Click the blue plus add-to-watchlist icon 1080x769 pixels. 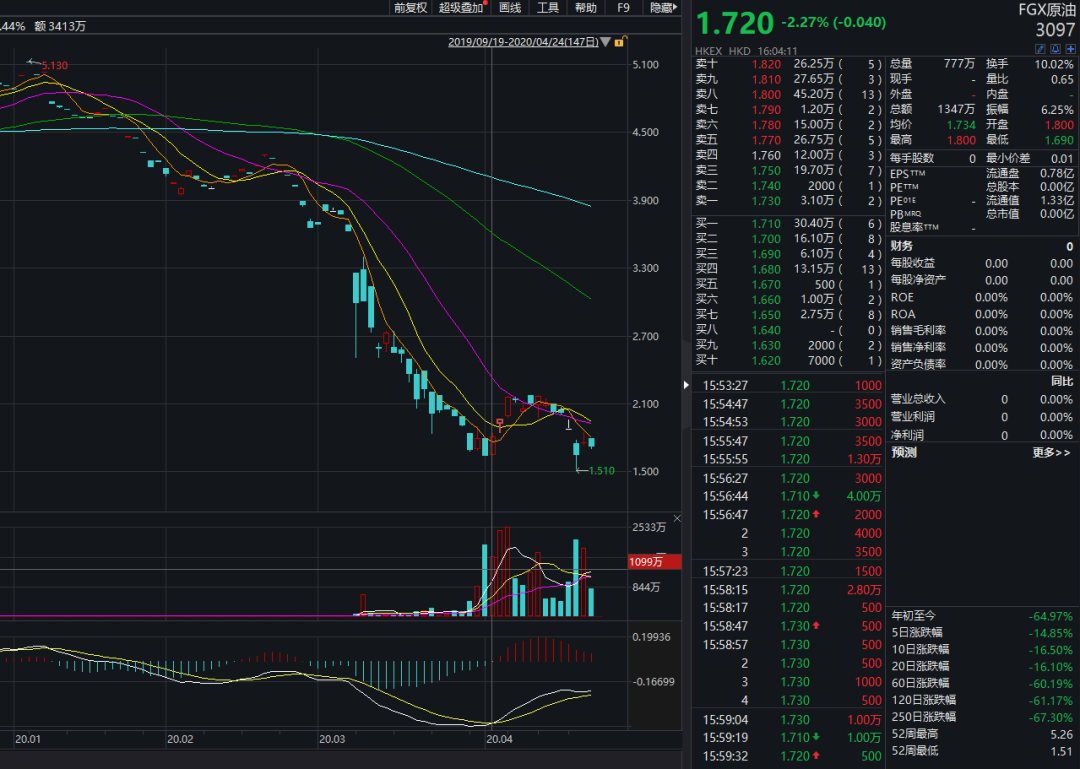tap(1070, 49)
